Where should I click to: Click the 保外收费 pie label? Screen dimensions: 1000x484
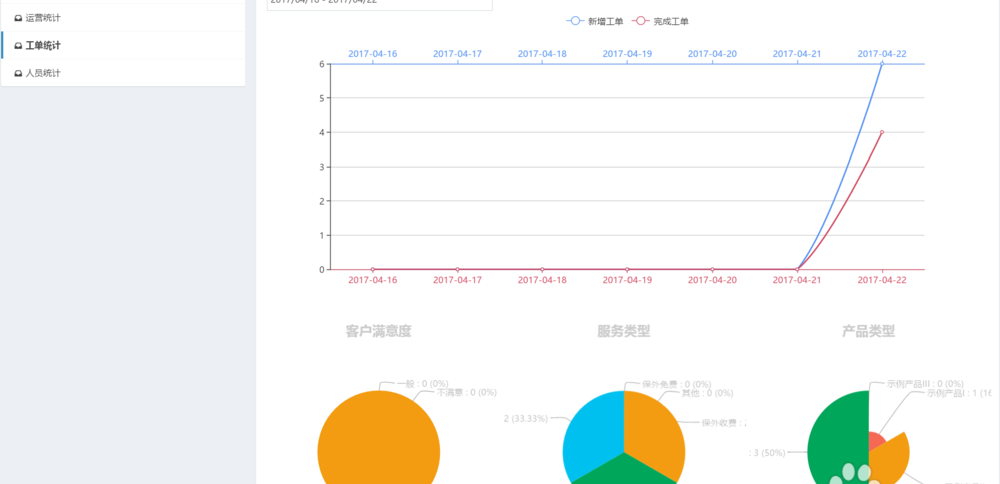pos(724,423)
